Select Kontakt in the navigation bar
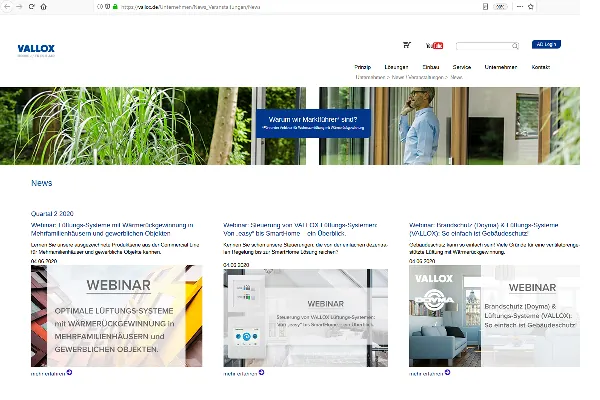The image size is (600, 400). 541,67
